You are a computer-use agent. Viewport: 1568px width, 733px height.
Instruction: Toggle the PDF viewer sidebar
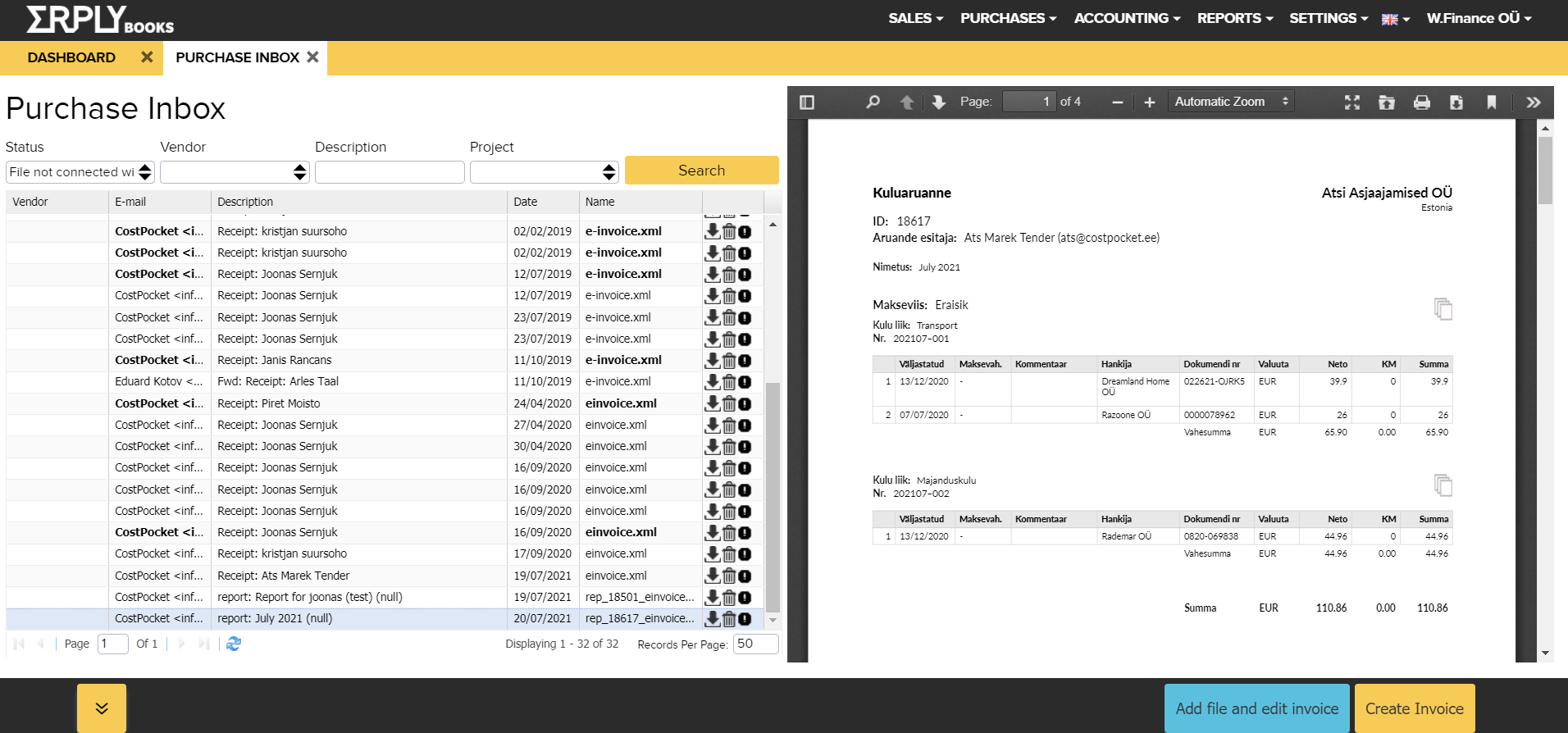click(807, 102)
